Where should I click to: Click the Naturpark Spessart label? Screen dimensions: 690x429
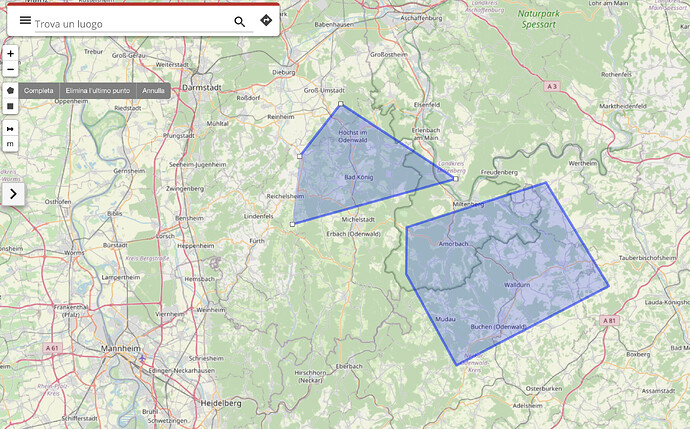(539, 19)
